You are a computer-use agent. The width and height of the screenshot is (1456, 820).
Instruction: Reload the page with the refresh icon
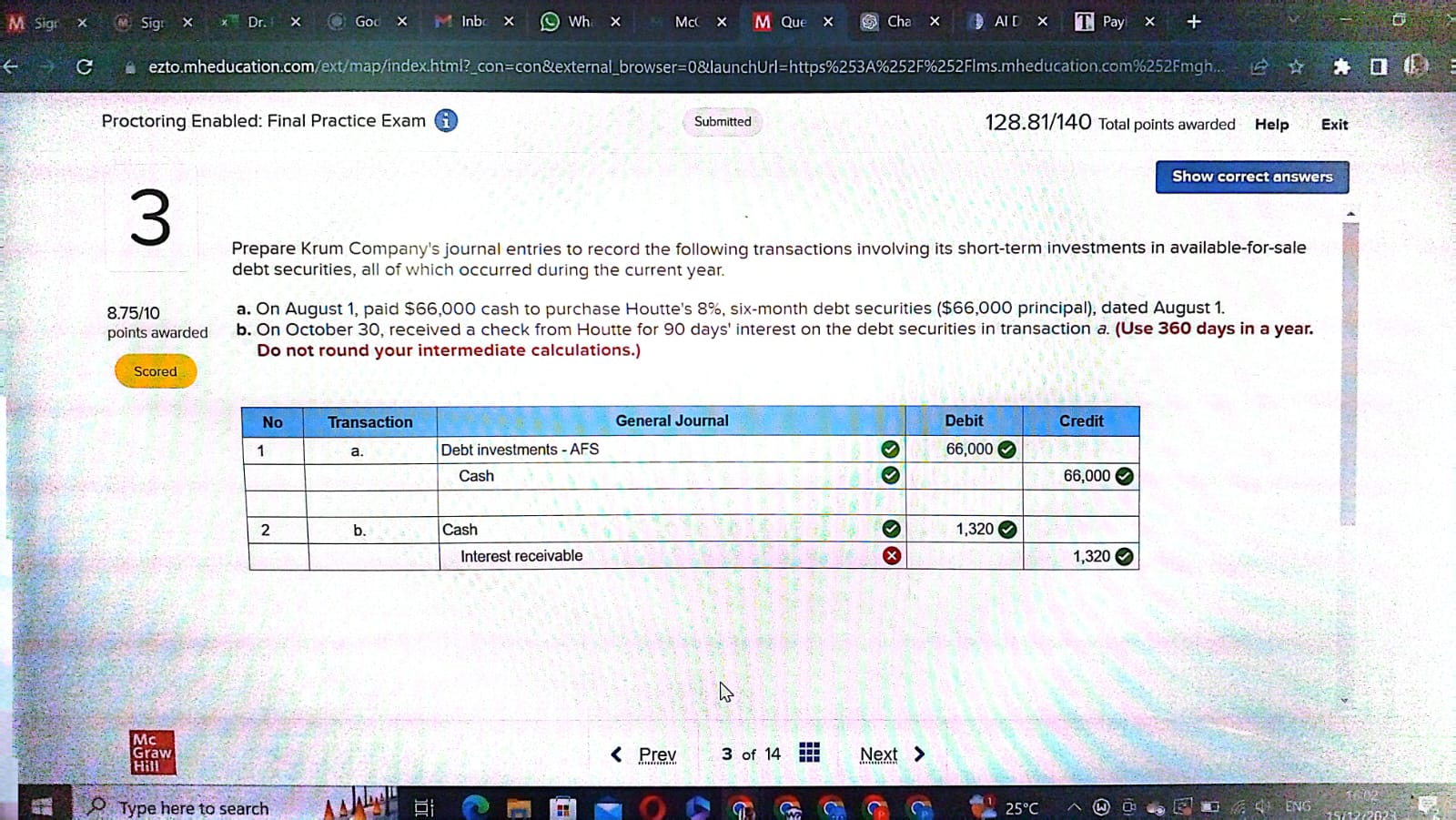pyautogui.click(x=84, y=66)
